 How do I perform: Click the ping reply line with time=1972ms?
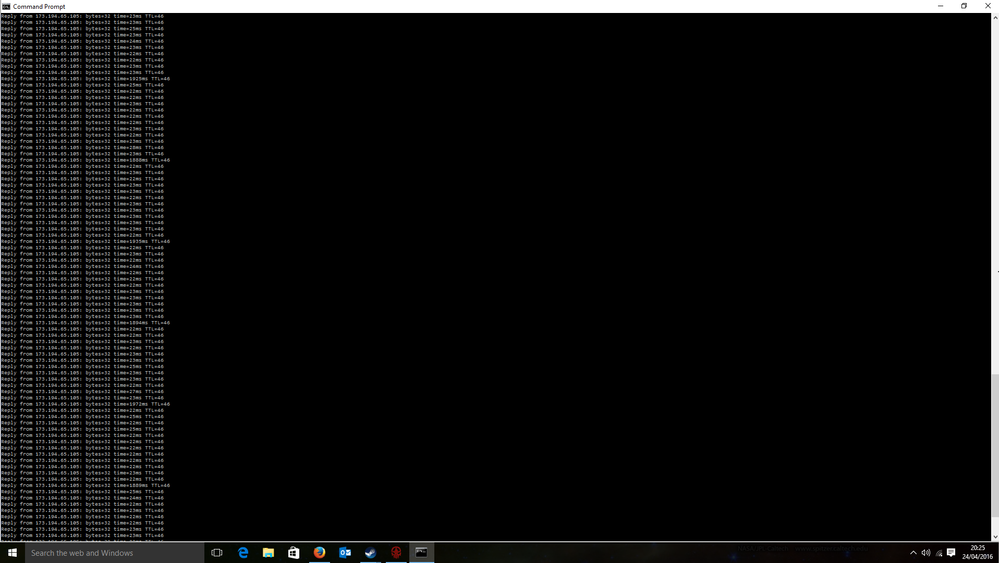click(85, 404)
